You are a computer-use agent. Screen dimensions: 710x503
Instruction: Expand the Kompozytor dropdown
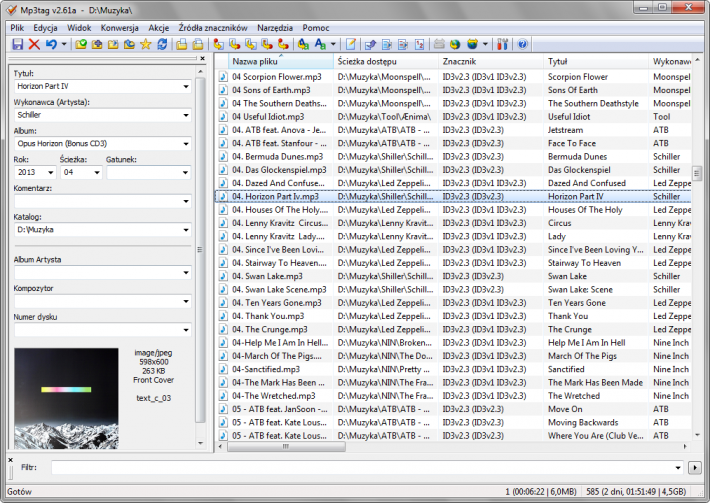[x=186, y=301]
